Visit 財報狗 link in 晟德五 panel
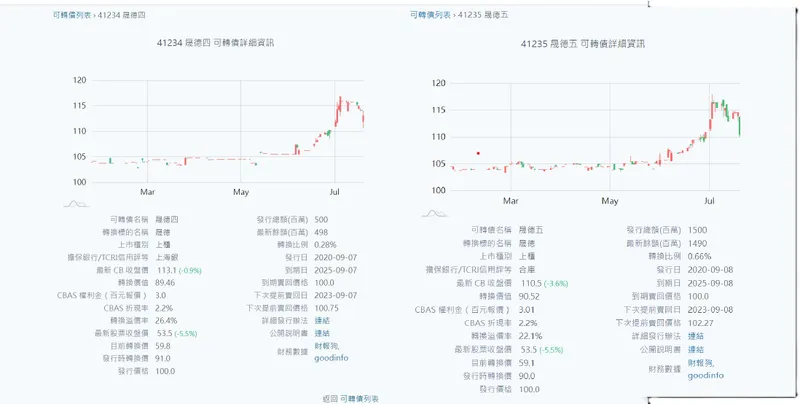The width and height of the screenshot is (800, 404). 701,363
